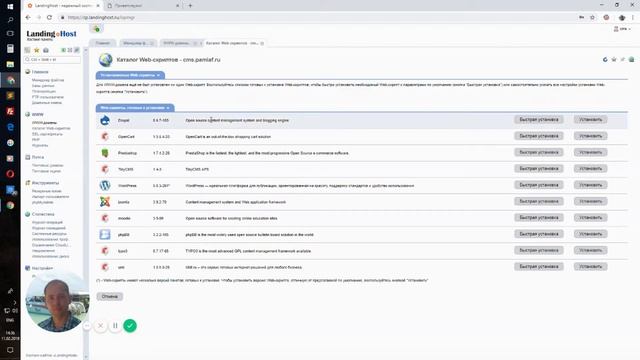640x360 pixels.
Task: Click the PrestaShop logo icon
Action: [x=105, y=153]
